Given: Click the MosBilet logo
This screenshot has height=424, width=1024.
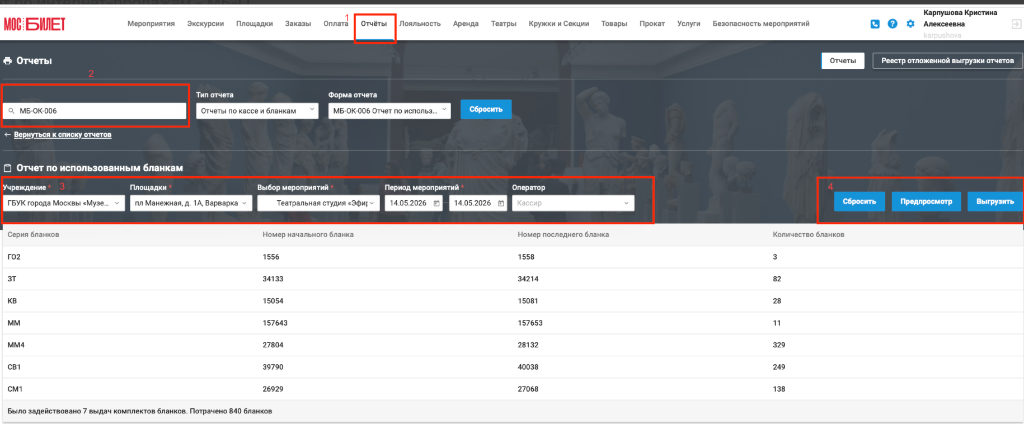Looking at the screenshot, I should coord(34,24).
